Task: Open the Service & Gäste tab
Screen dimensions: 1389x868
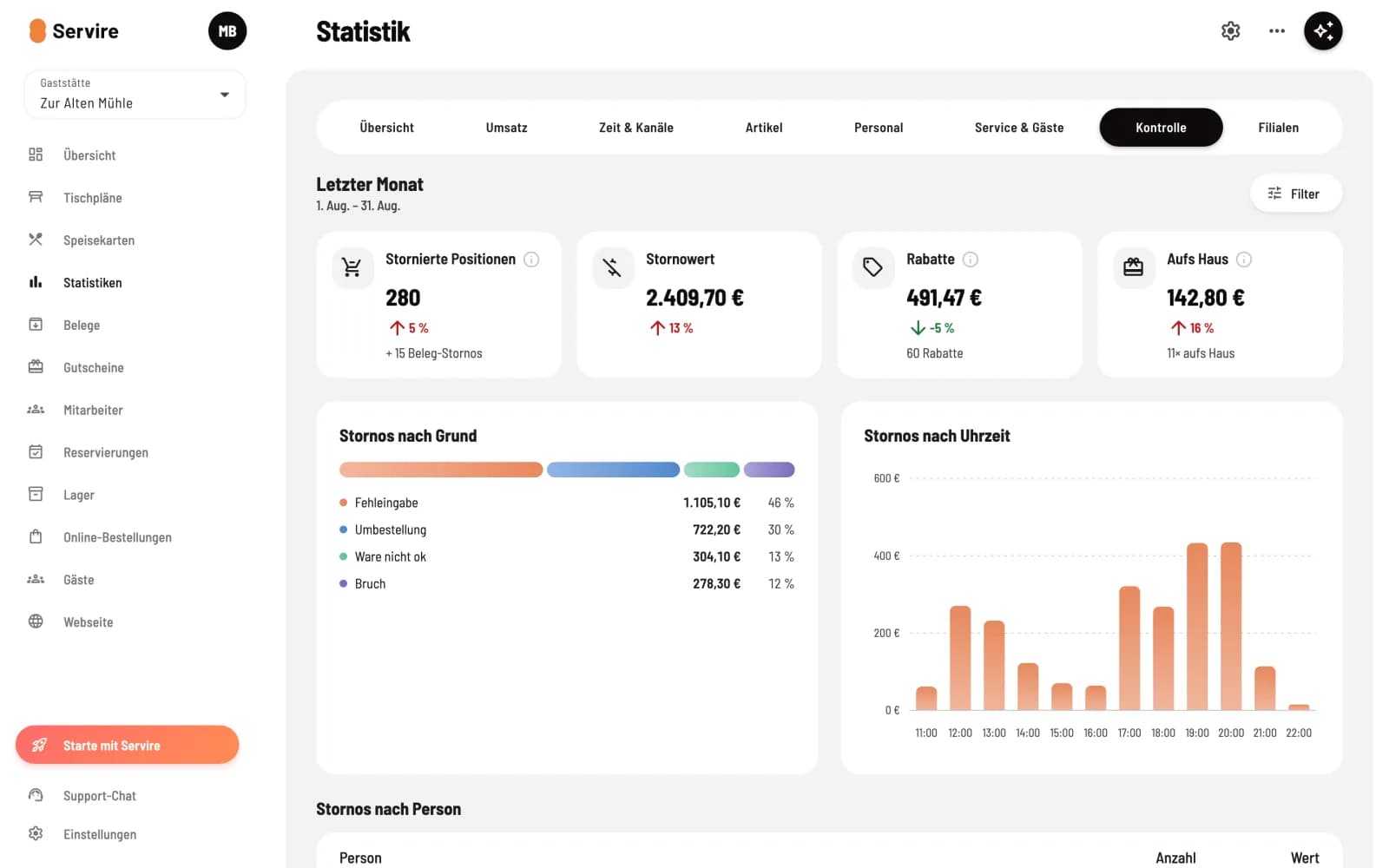Action: [1019, 128]
